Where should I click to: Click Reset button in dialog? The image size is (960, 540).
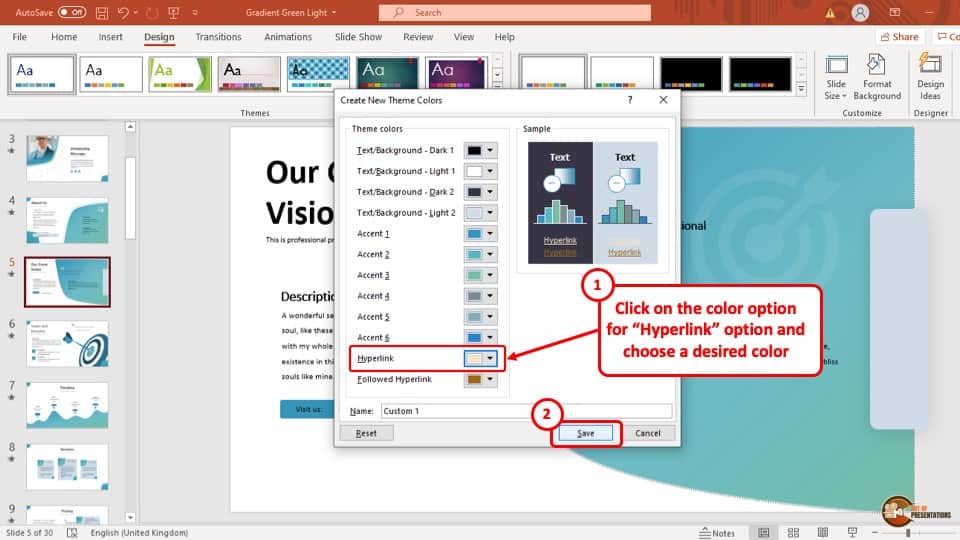[x=366, y=433]
